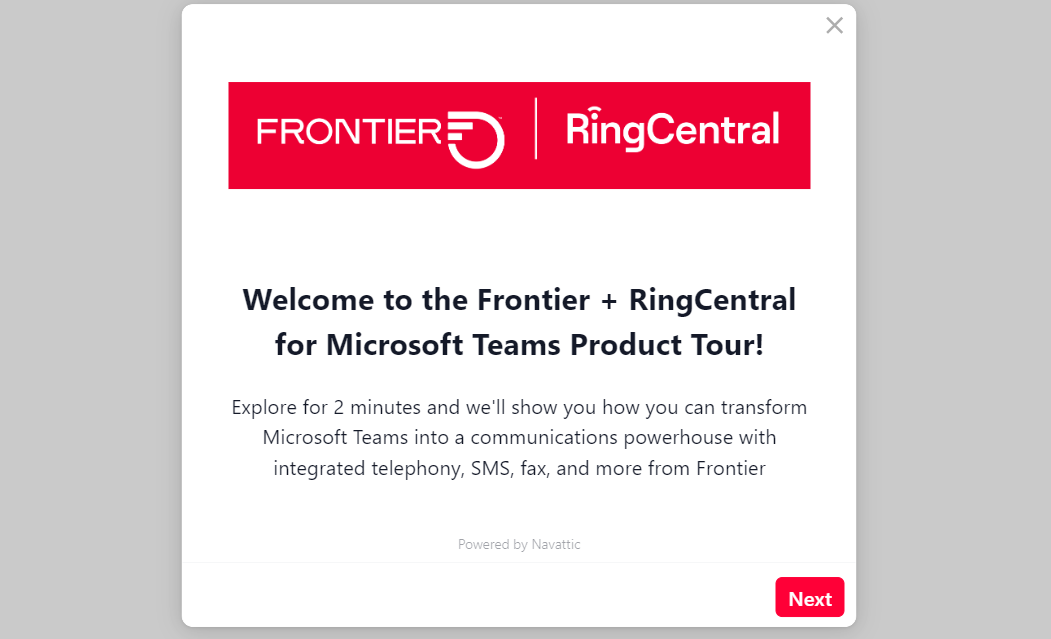Open the Powered by Navattic link
1051x639 pixels.
click(x=519, y=544)
